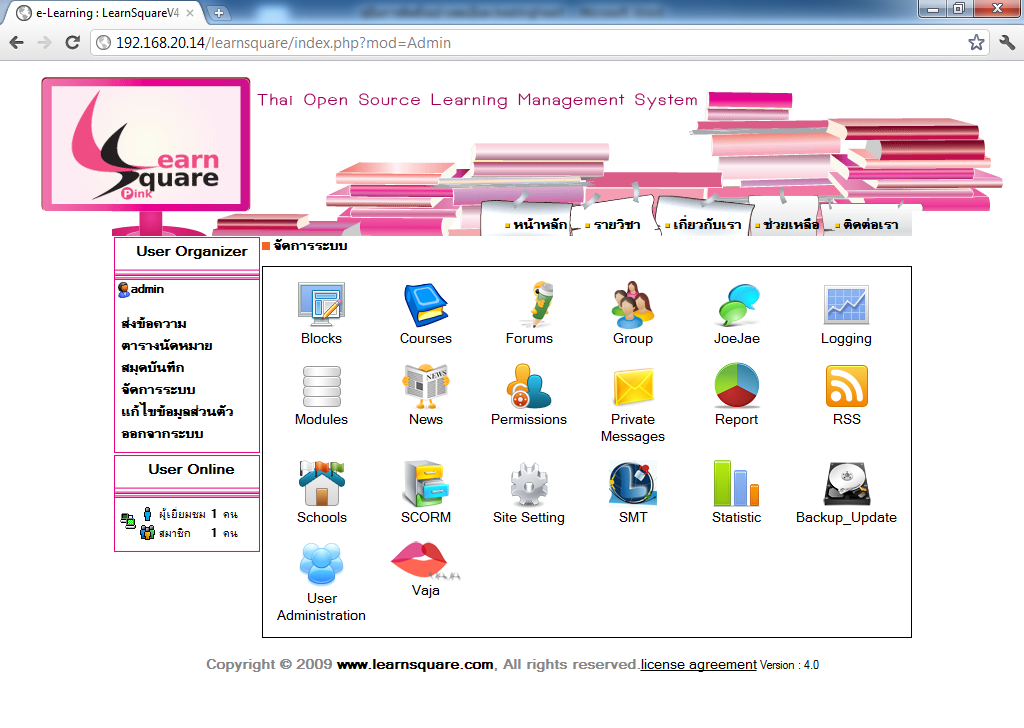Select the RSS feed icon
Screen dimensions: 1024x728
[846, 386]
